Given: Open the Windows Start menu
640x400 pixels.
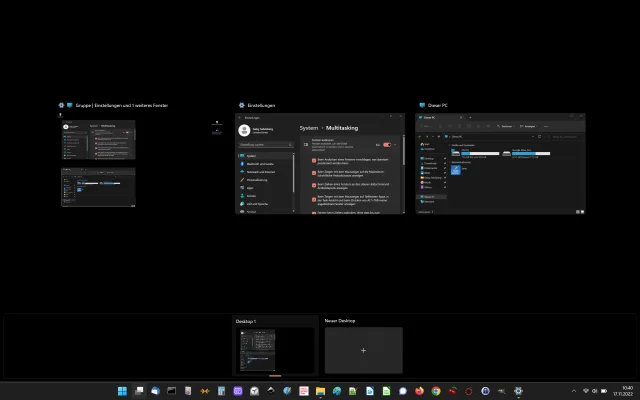Looking at the screenshot, I should [x=122, y=390].
